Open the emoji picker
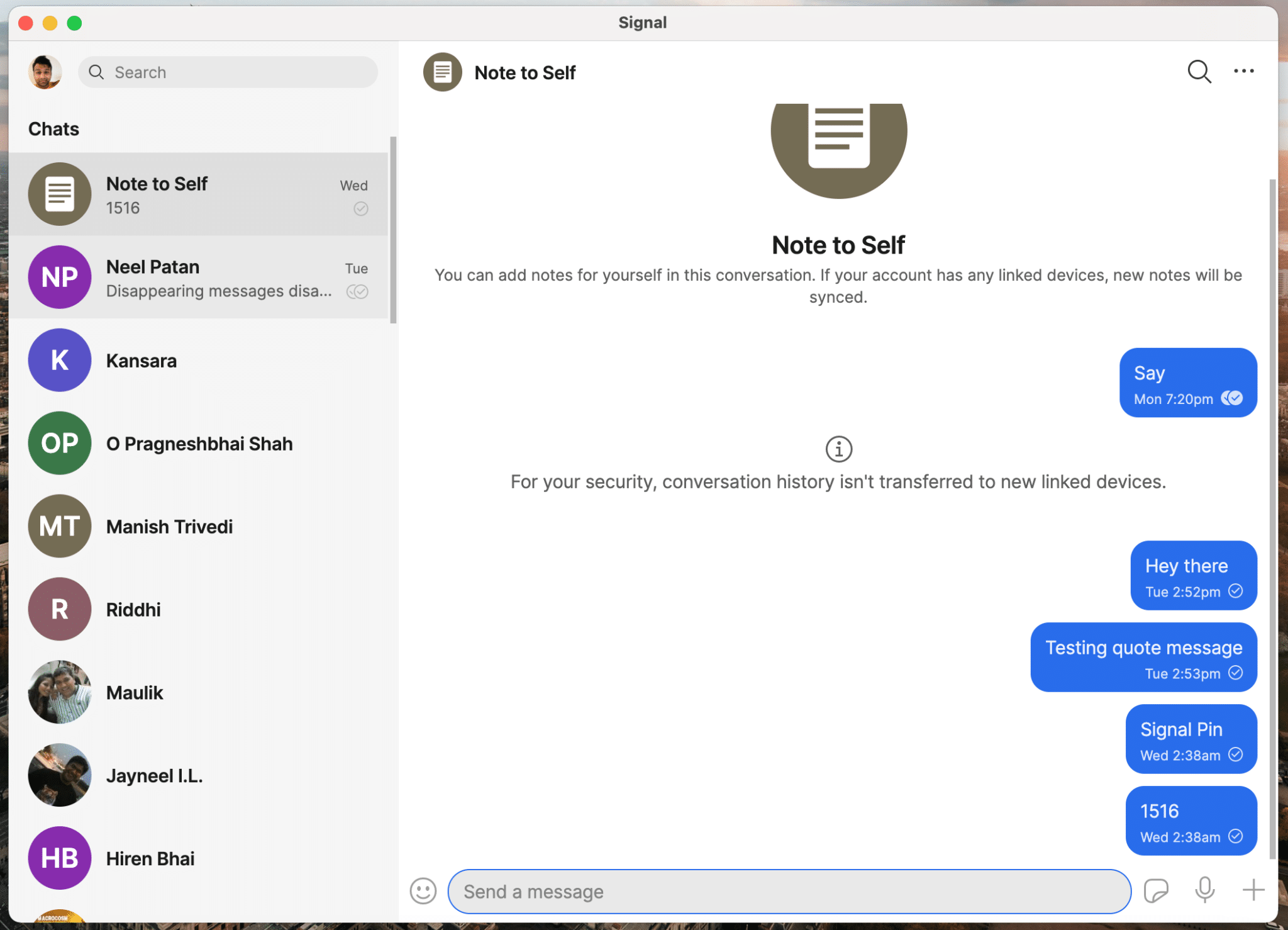This screenshot has height=930, width=1288. pyautogui.click(x=423, y=891)
